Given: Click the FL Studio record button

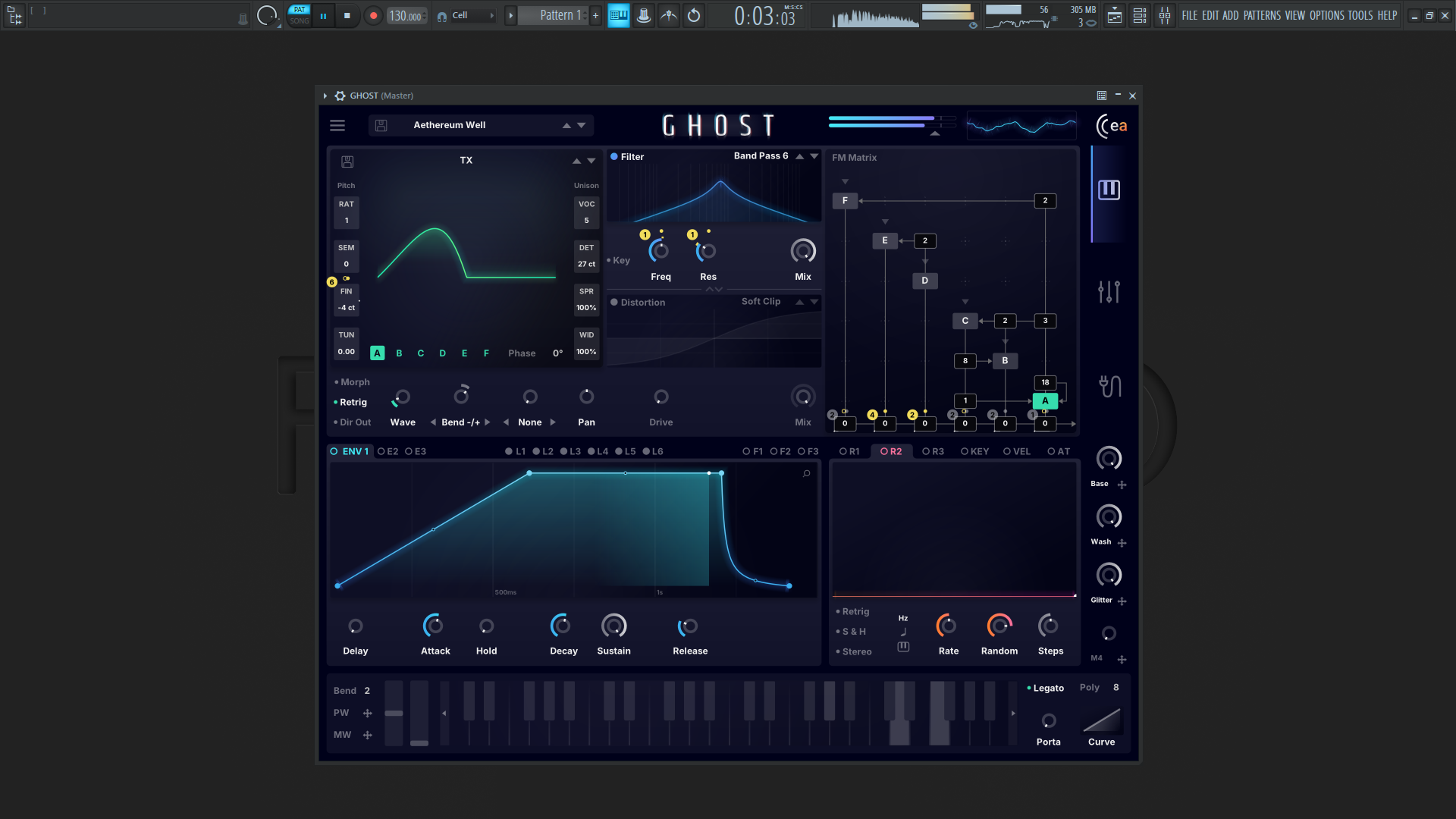Looking at the screenshot, I should coord(372,15).
